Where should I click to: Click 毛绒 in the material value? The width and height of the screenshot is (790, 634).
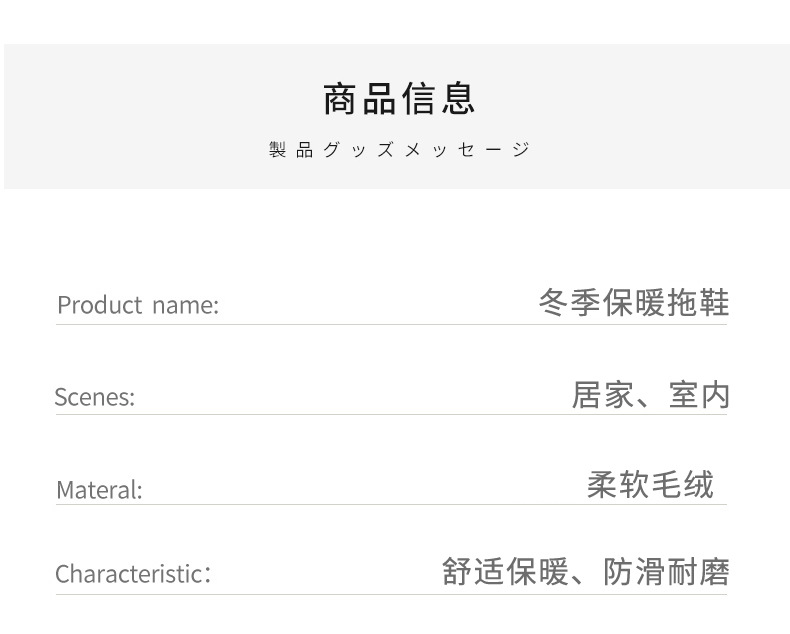tap(682, 485)
